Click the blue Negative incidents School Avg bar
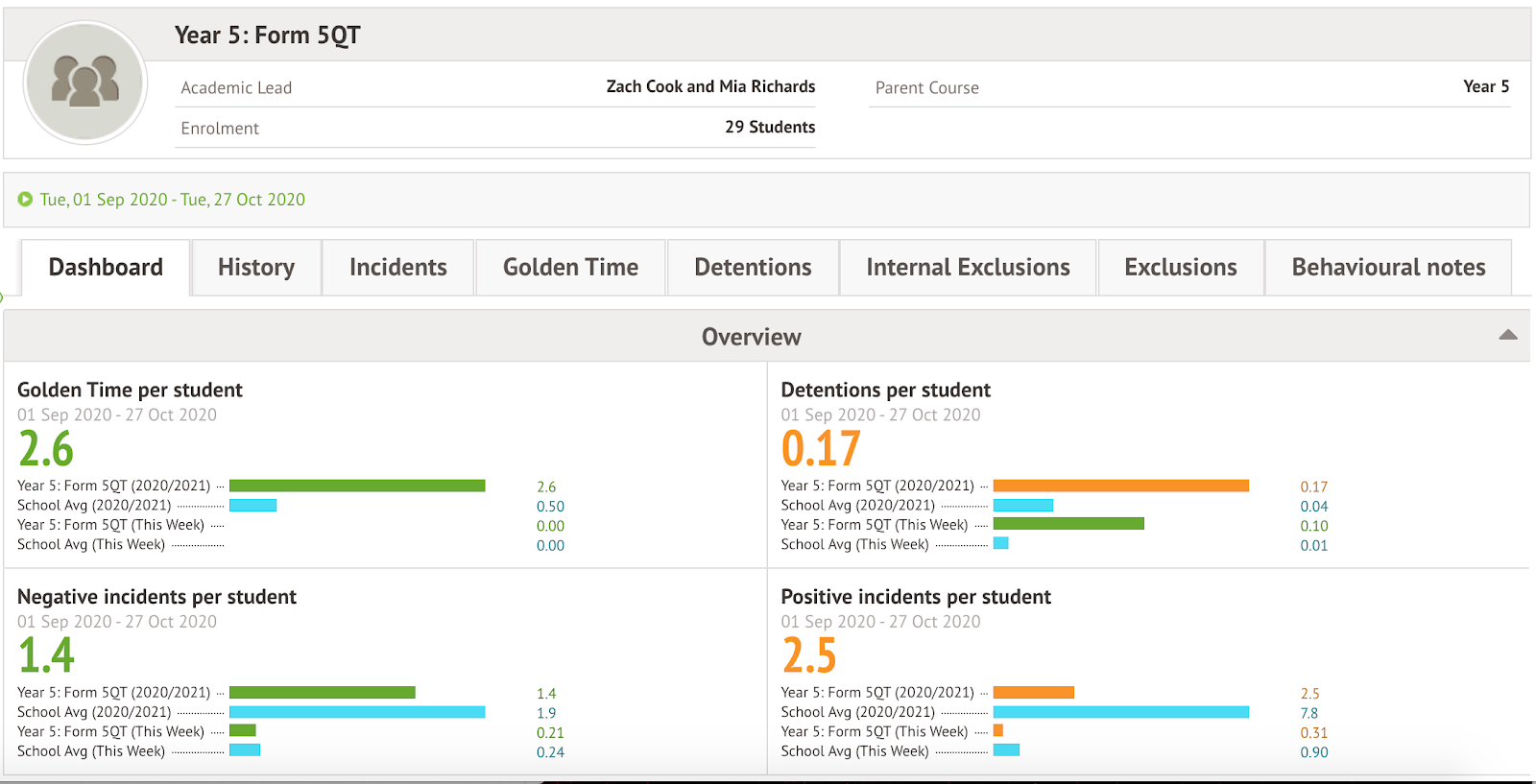This screenshot has width=1536, height=784. [357, 712]
